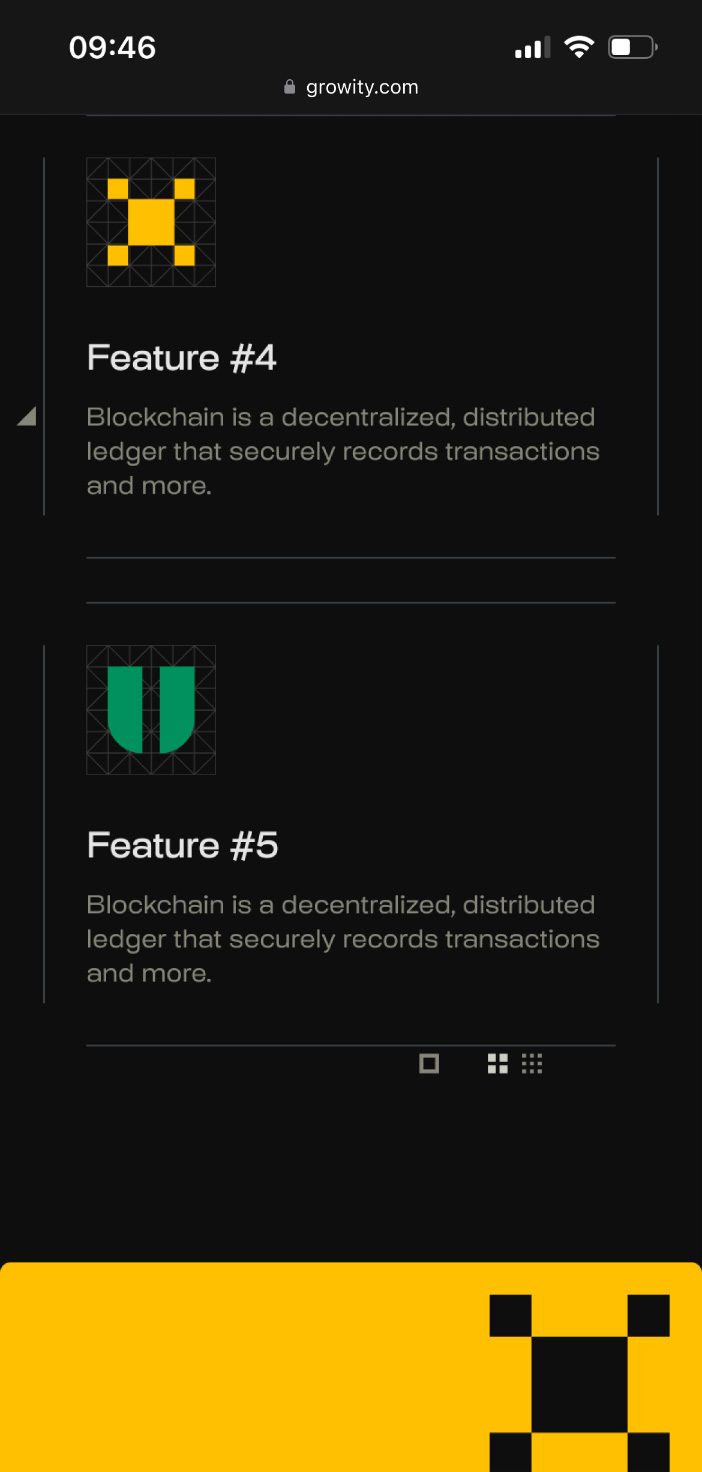
Task: Click the small gray triangle marker at left edge
Action: point(27,416)
